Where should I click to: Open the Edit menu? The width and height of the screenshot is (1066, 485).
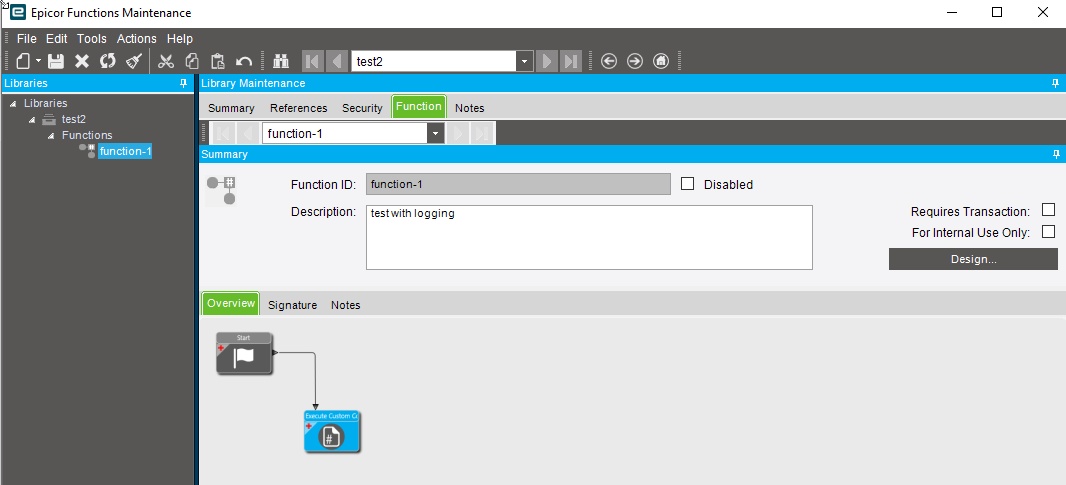[56, 39]
